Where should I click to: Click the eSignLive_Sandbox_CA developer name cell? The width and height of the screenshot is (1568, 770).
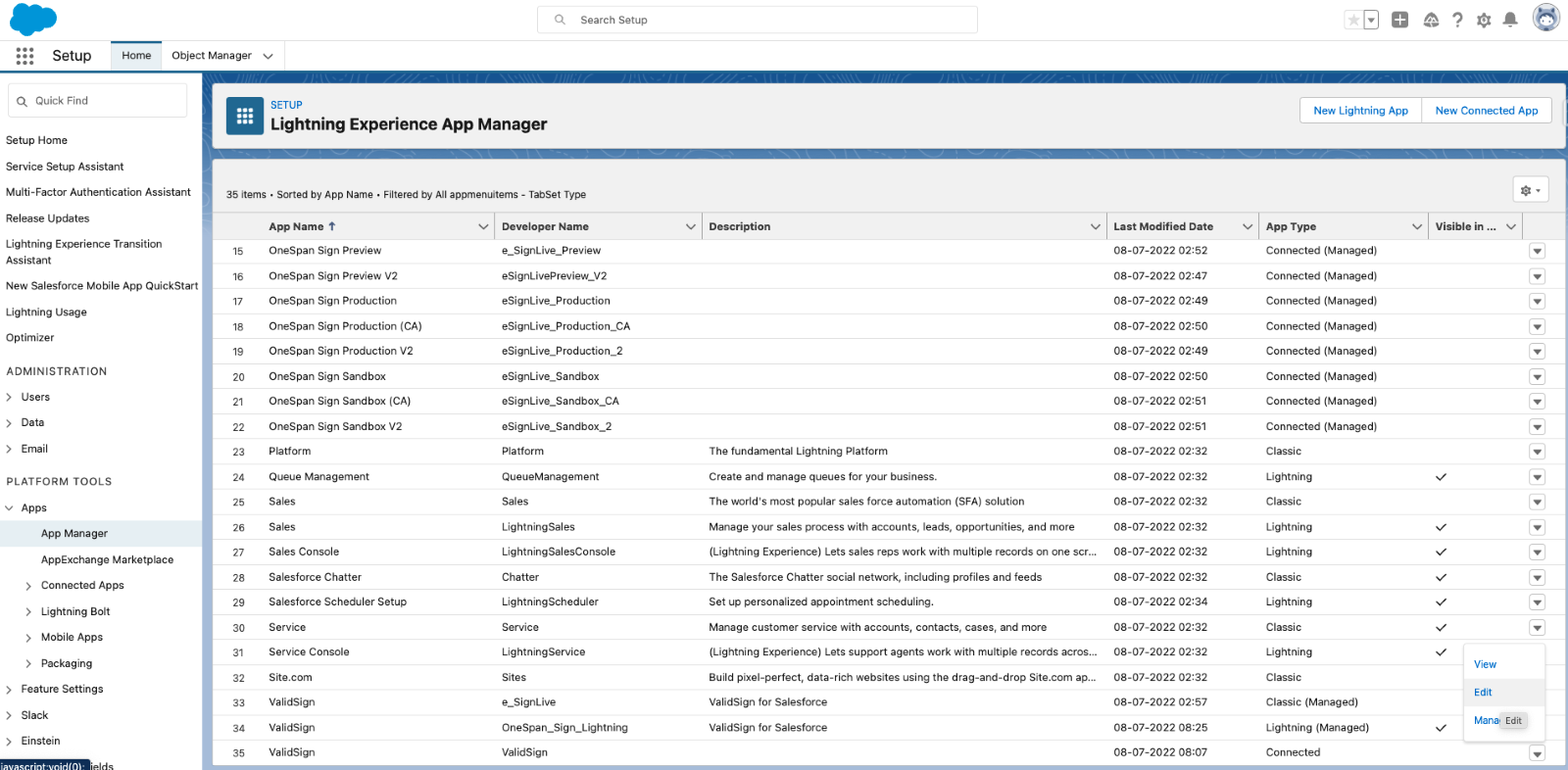pos(561,402)
